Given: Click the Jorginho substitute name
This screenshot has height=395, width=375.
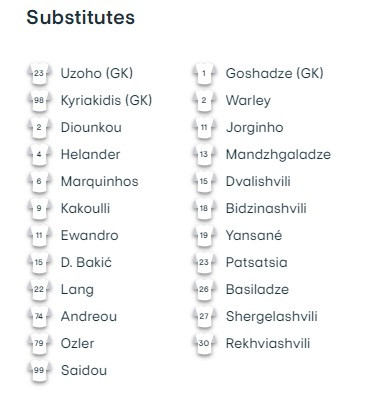Looking at the screenshot, I should point(255,128).
